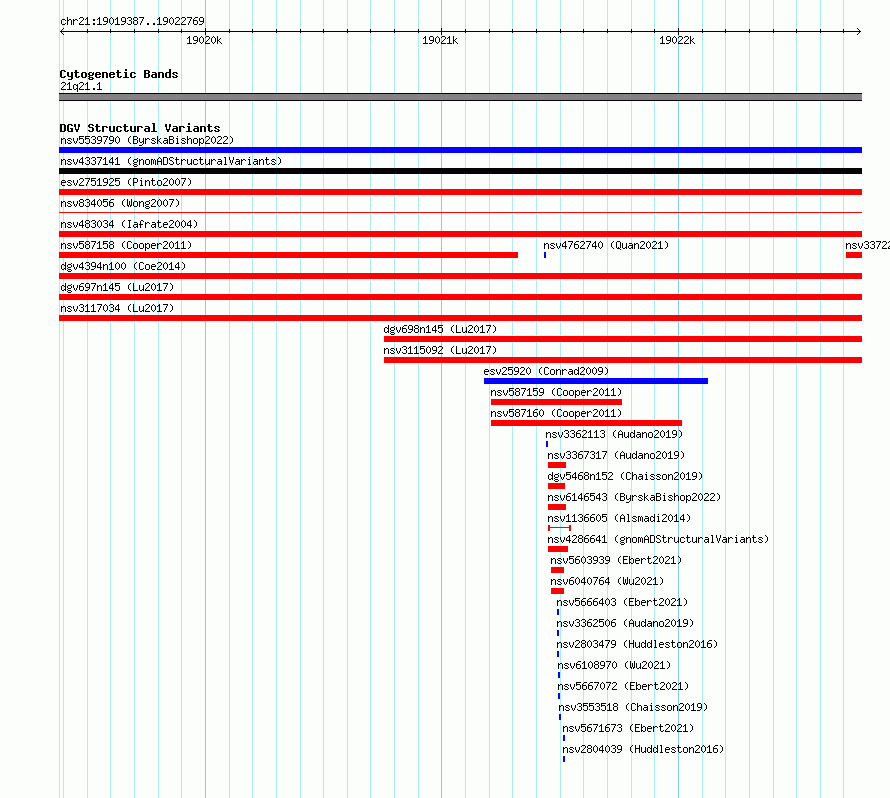890x798 pixels.
Task: Open the nsv5667072 (Ebert2021) label
Action: (x=623, y=686)
